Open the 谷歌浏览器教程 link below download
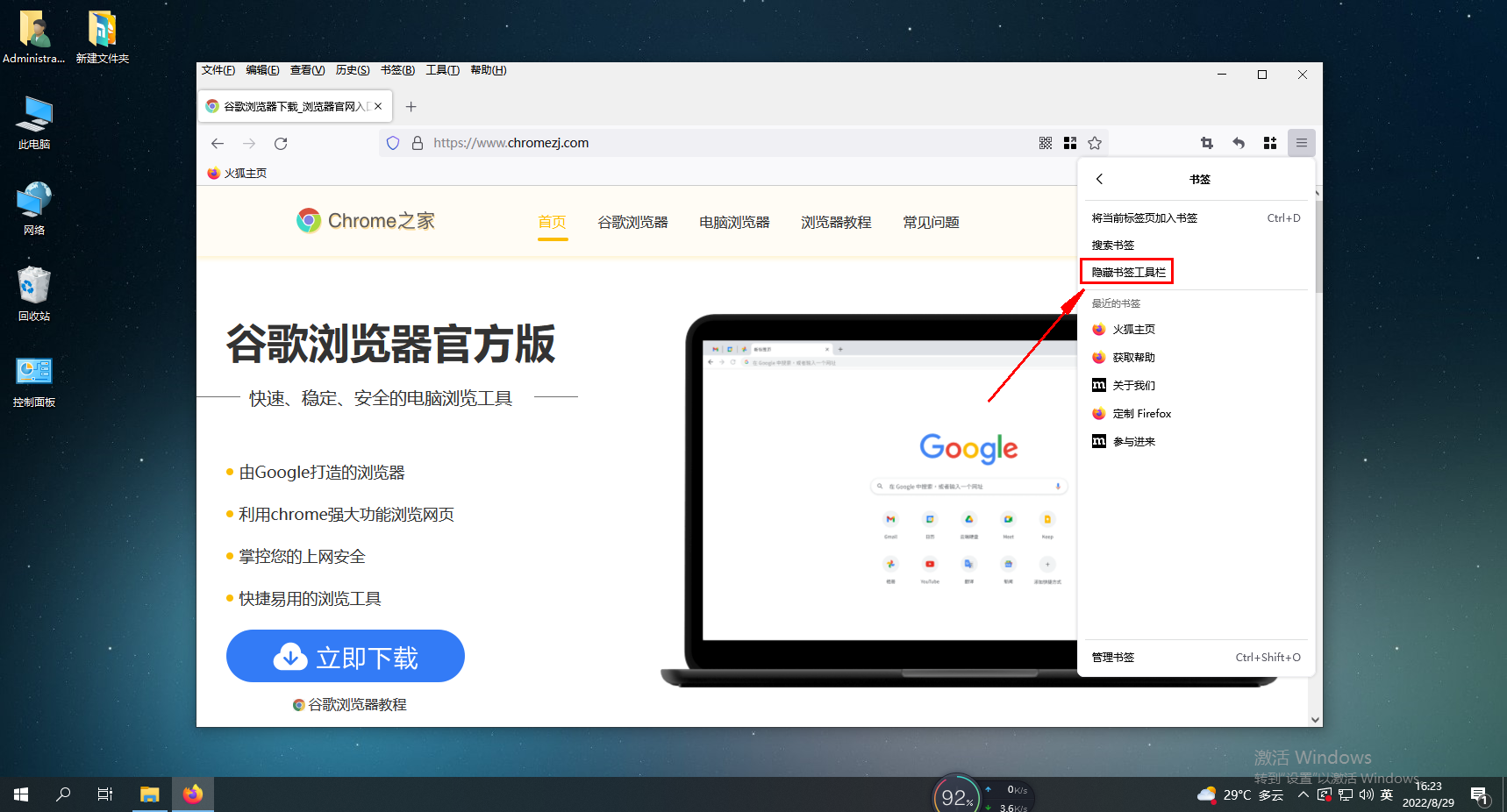The height and width of the screenshot is (812, 1507). [349, 705]
